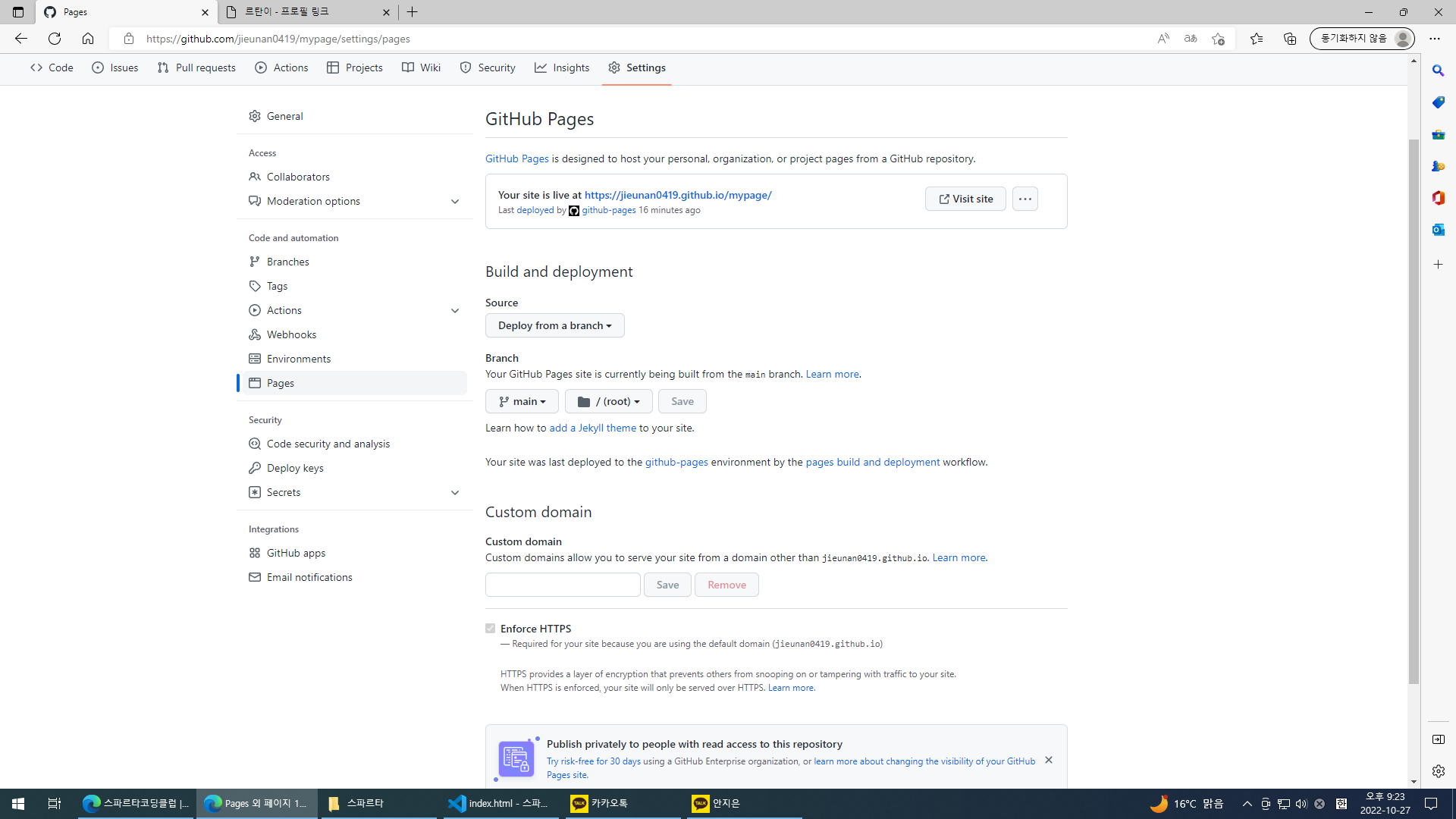Viewport: 1456px width, 819px height.
Task: Switch to the second browser tab
Action: (308, 12)
